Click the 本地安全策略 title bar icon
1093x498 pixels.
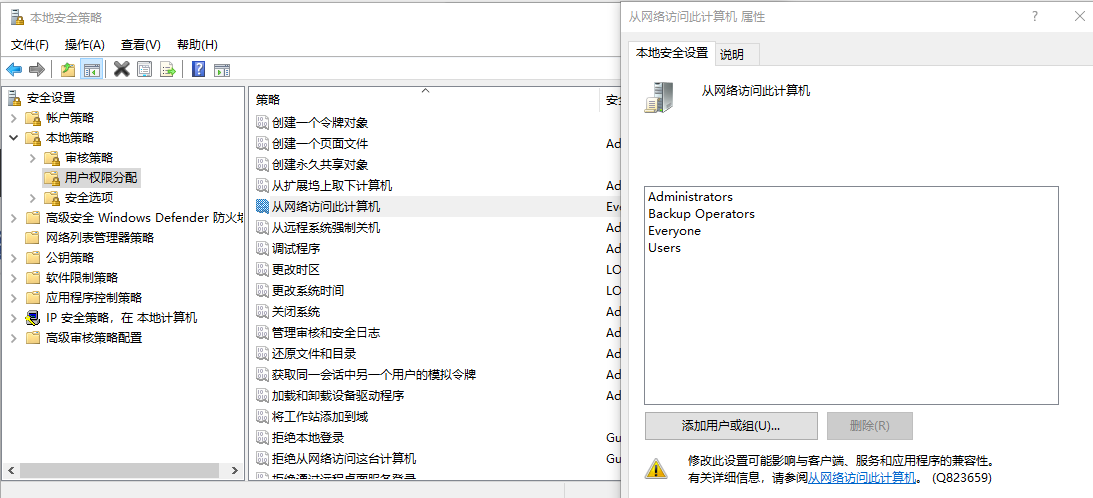pos(17,17)
